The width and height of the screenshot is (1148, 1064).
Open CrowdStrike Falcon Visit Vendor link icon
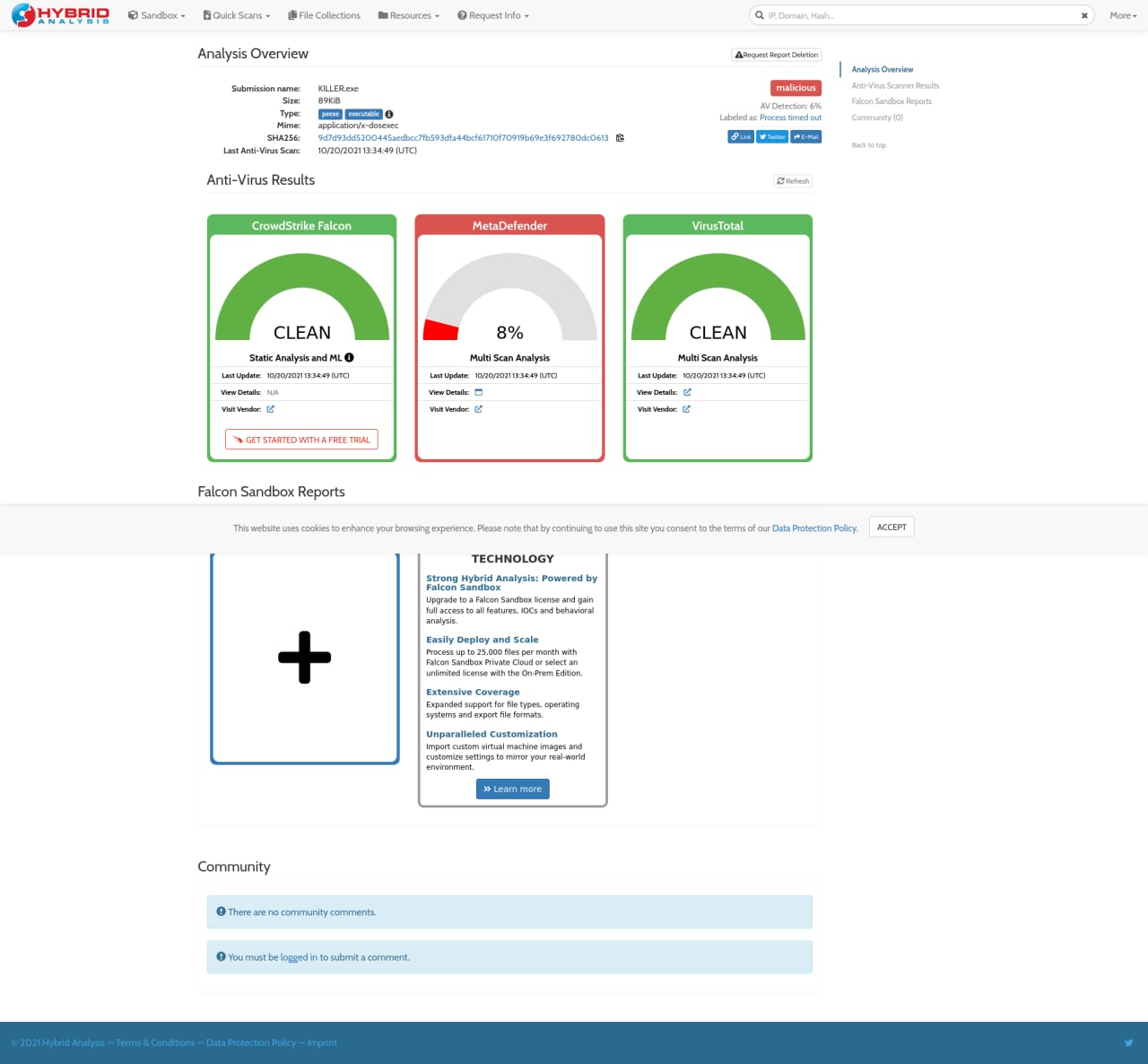coord(270,409)
